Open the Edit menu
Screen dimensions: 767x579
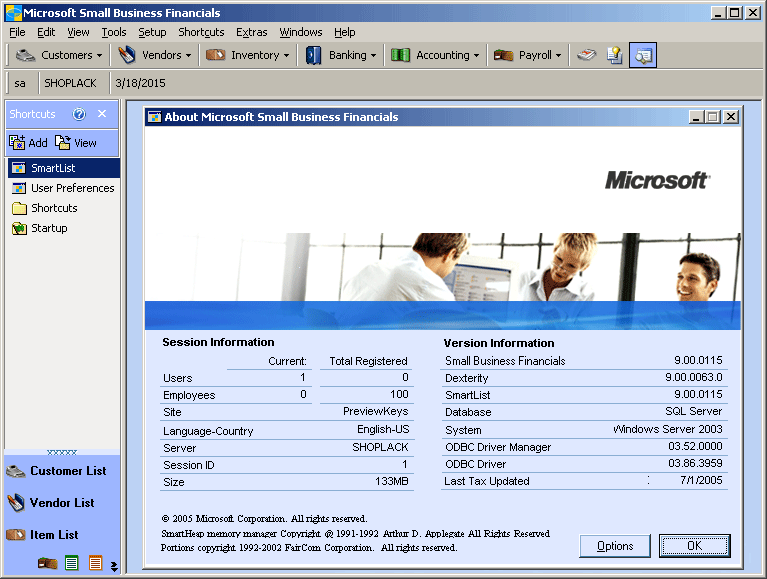[x=46, y=32]
